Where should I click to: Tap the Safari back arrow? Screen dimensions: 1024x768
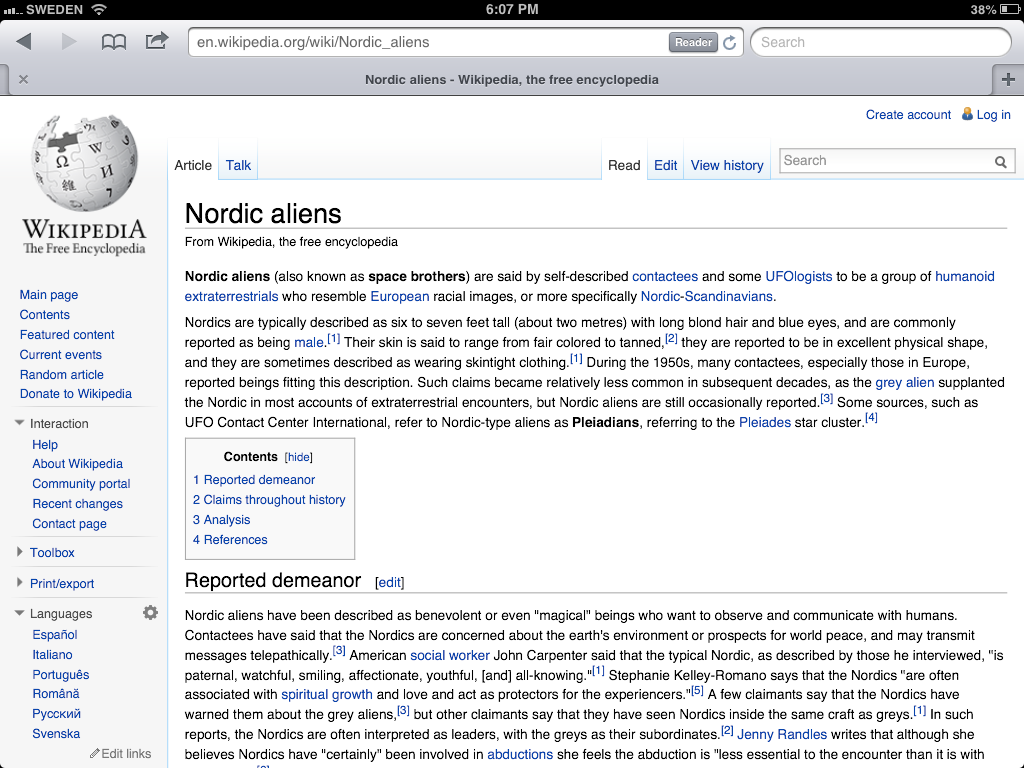point(24,42)
